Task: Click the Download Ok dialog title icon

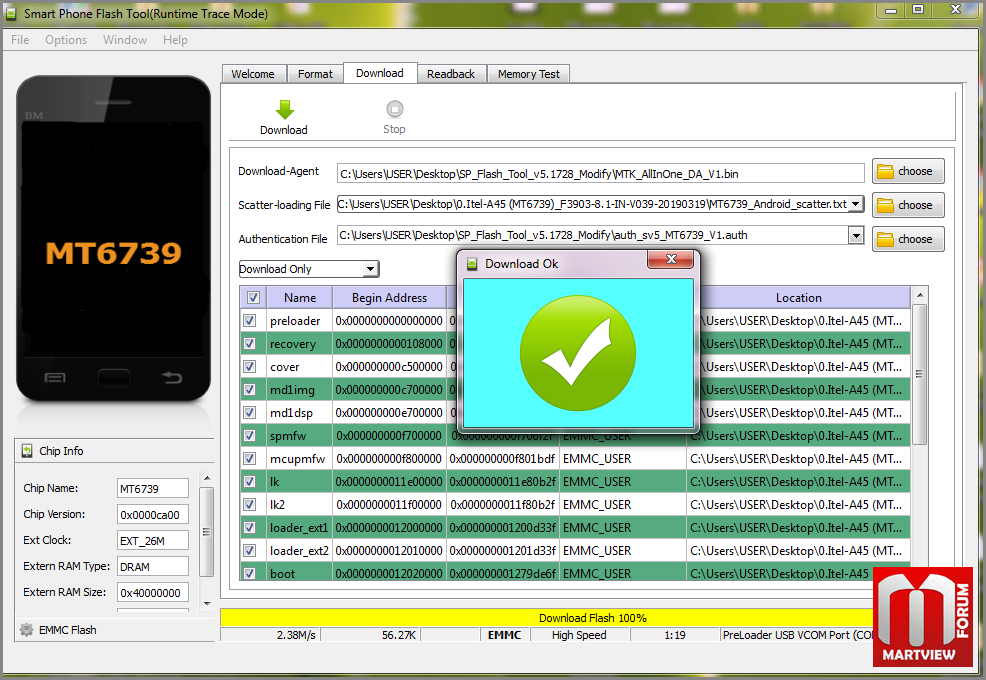Action: coord(472,264)
